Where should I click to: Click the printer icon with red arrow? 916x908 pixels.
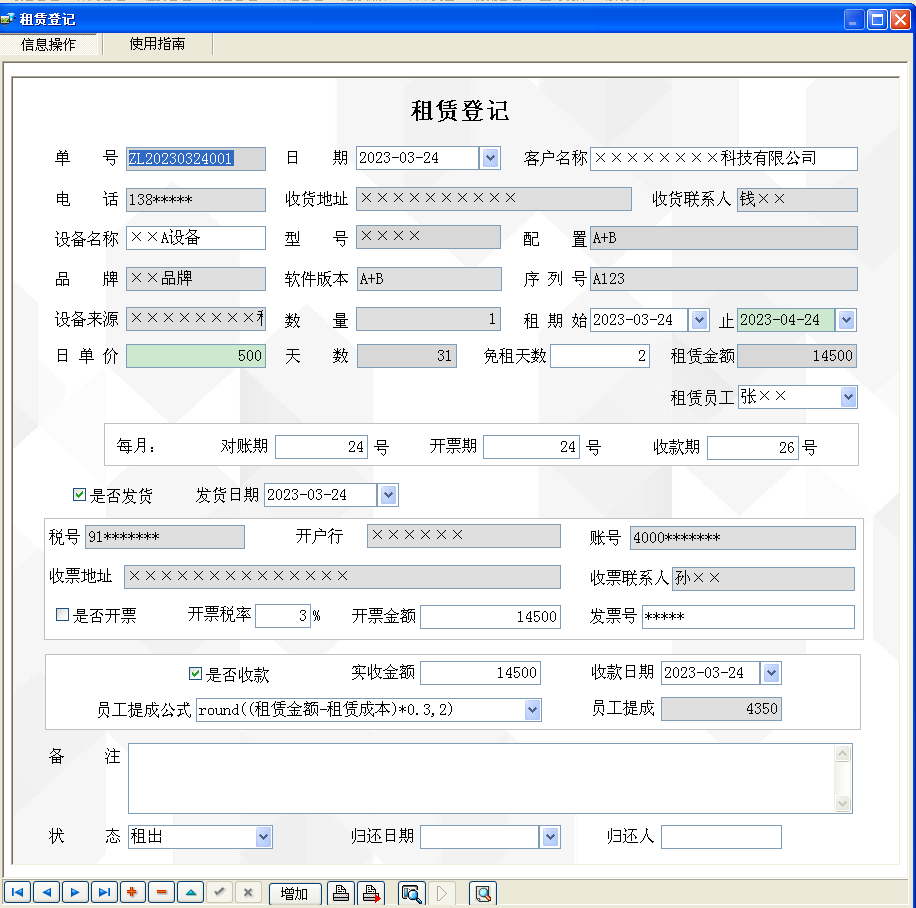[371, 893]
